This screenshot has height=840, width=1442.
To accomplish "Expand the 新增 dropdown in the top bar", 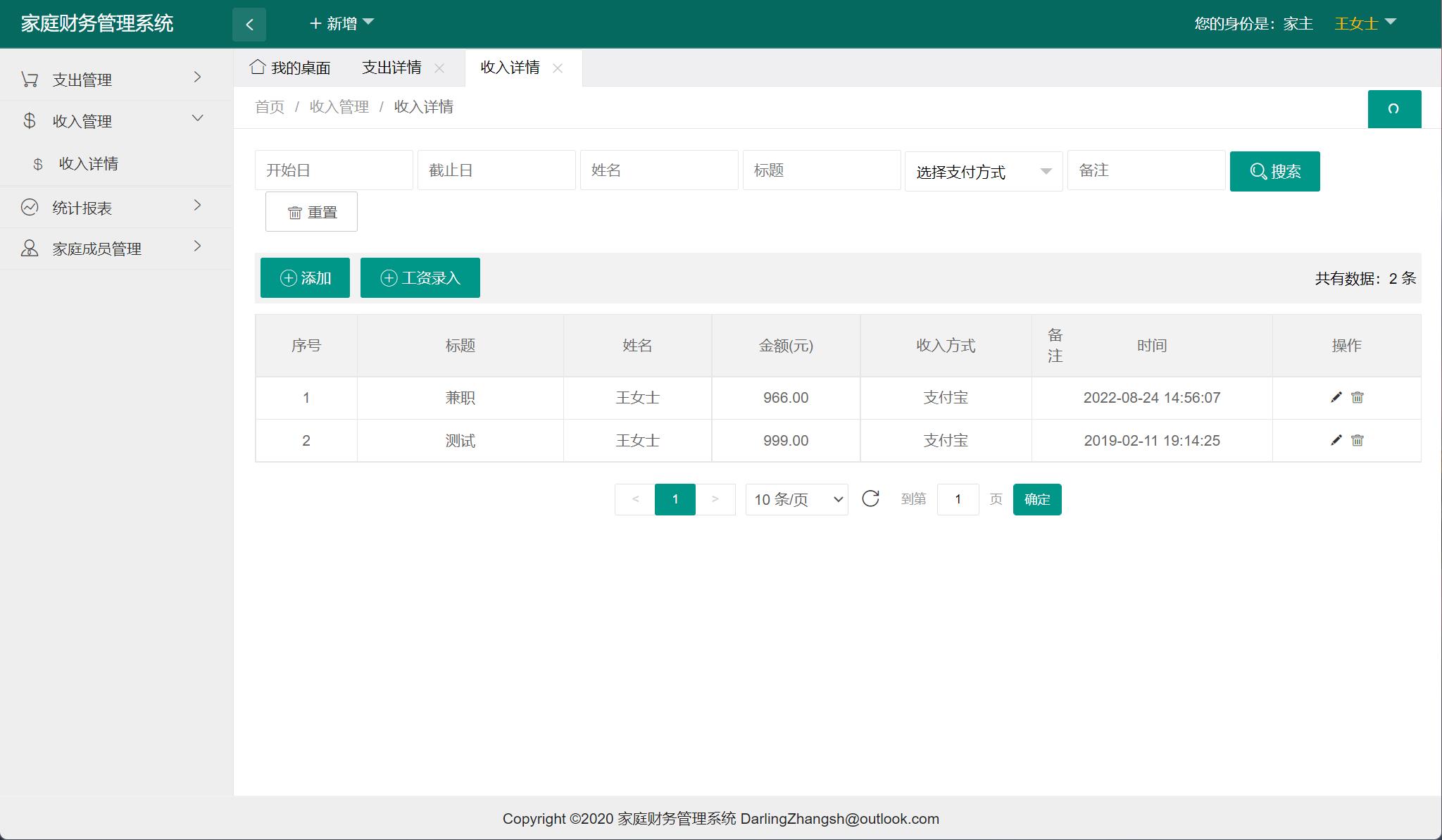I will (341, 23).
